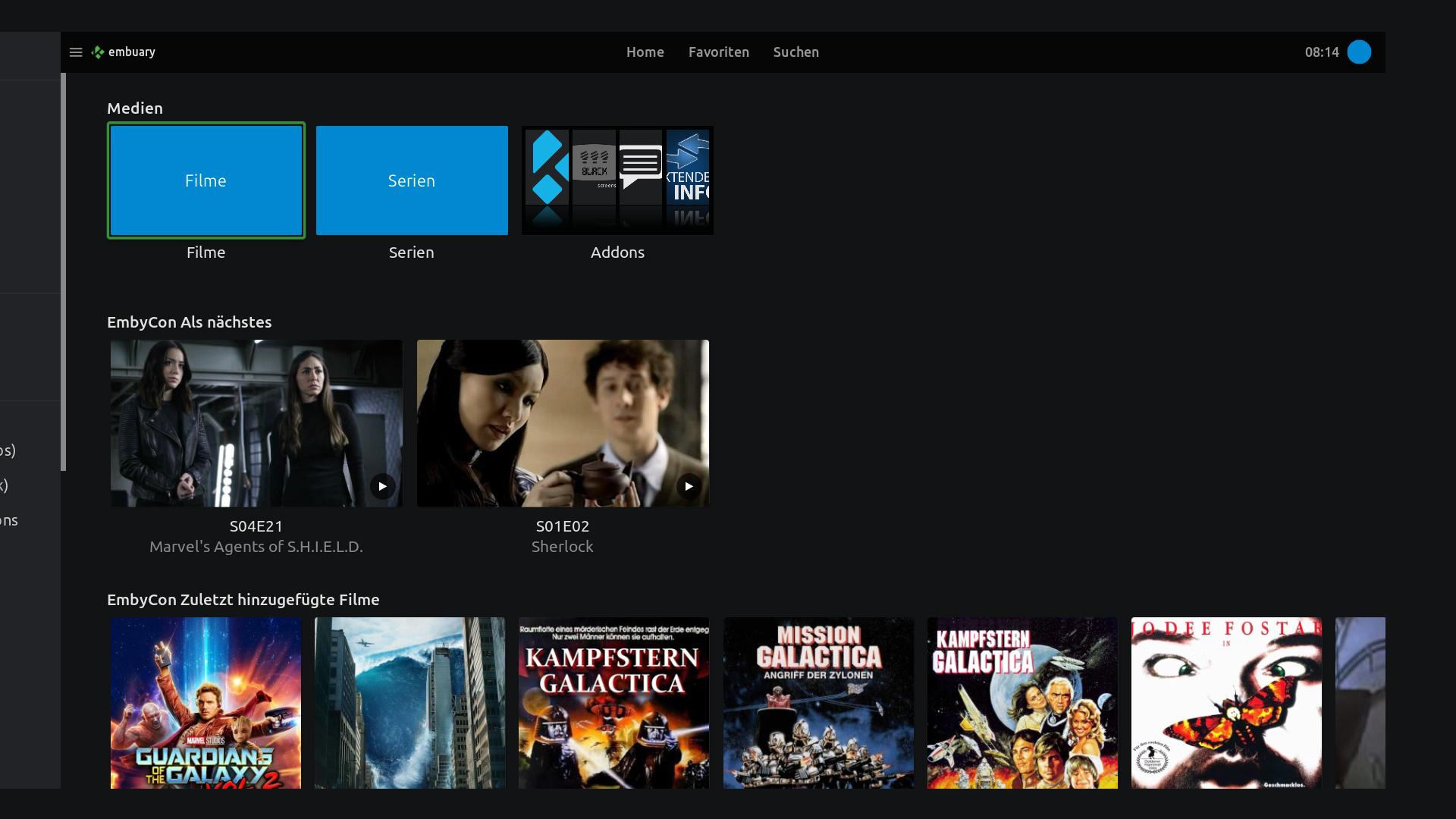Screen dimensions: 1456x819
Task: Open the Serien media tile
Action: (412, 180)
